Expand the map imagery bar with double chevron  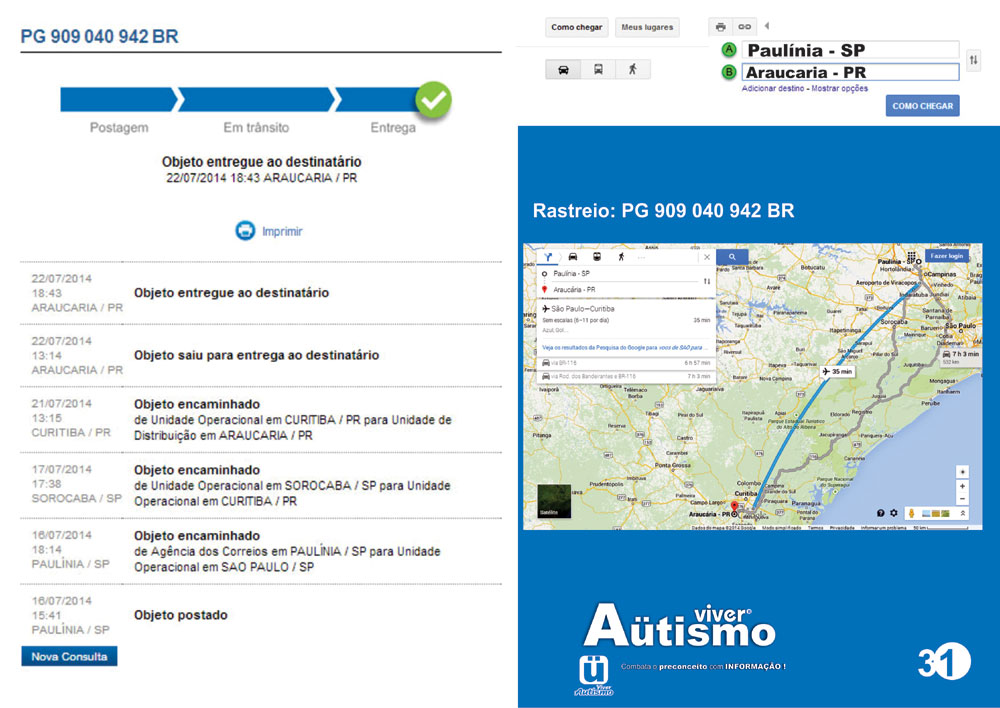(962, 513)
